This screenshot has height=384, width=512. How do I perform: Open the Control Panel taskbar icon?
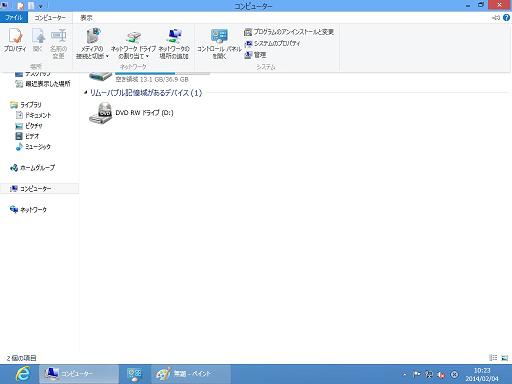tap(135, 374)
